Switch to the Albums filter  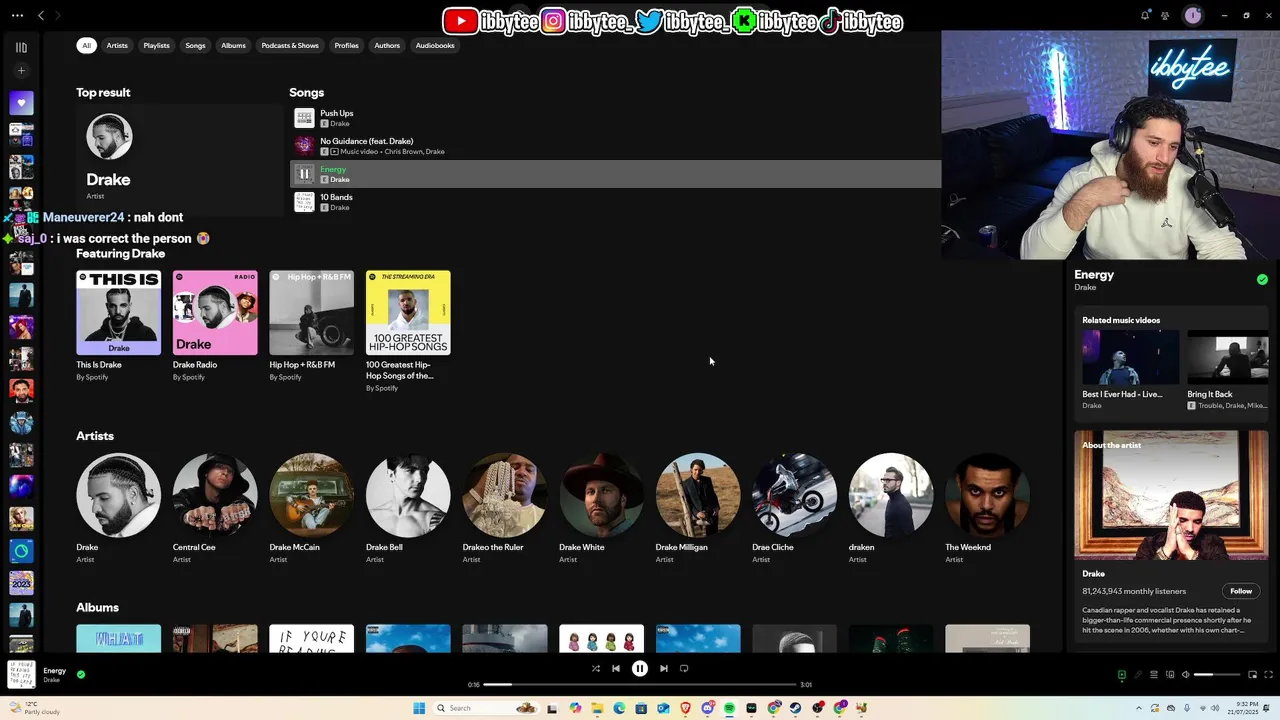coord(233,45)
